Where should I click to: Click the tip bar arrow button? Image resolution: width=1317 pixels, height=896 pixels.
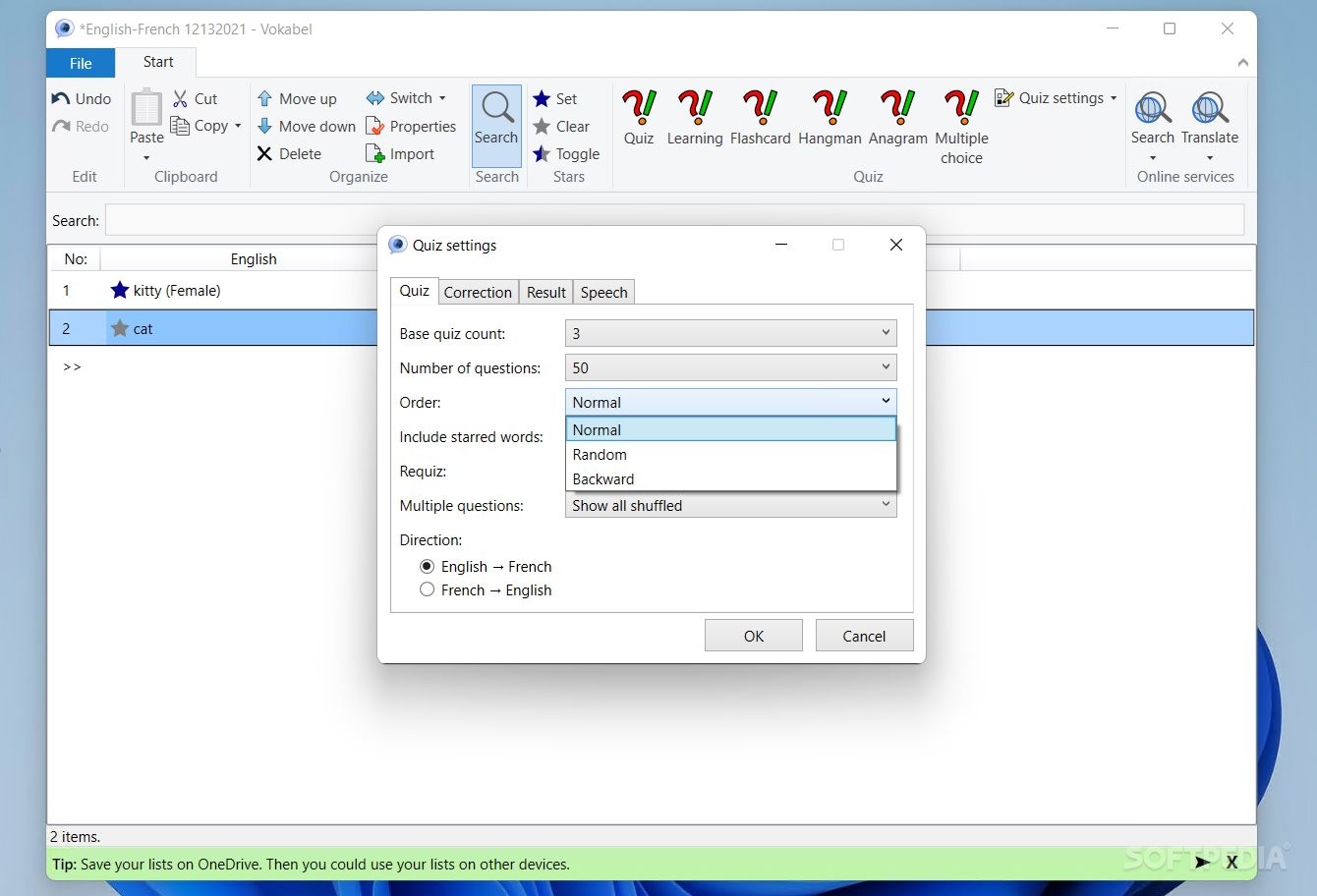click(x=1202, y=863)
